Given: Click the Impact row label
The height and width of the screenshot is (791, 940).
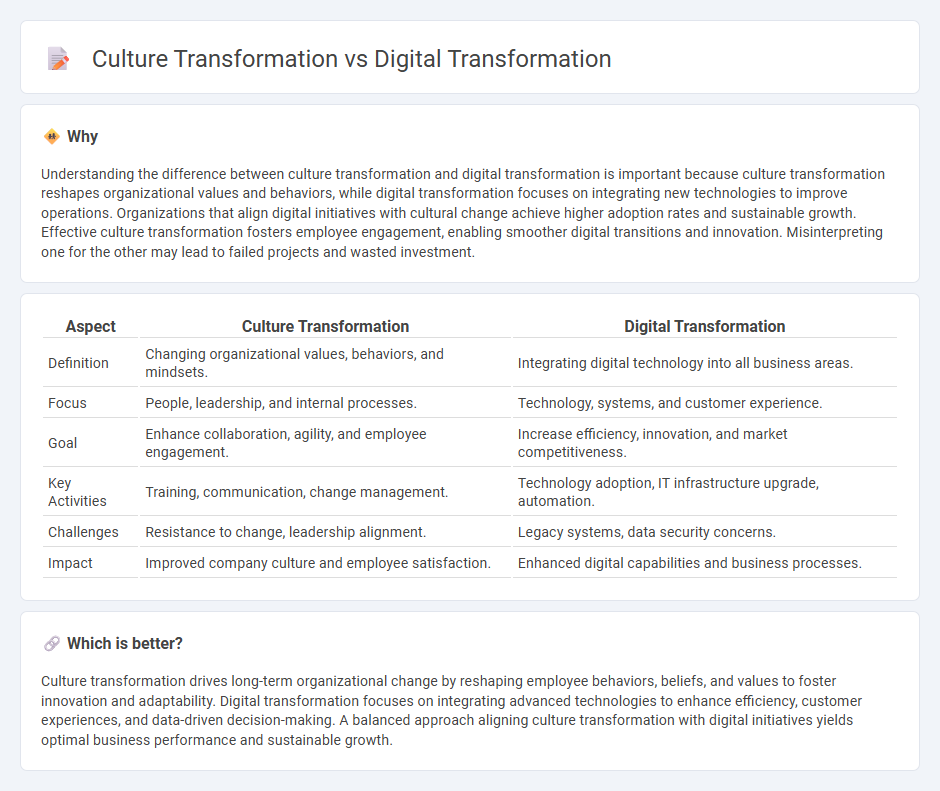Looking at the screenshot, I should [70, 563].
